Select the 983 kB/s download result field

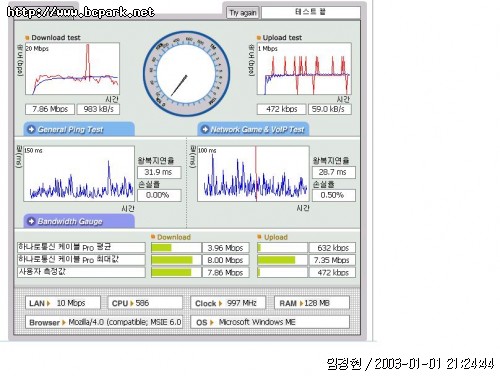[98, 109]
